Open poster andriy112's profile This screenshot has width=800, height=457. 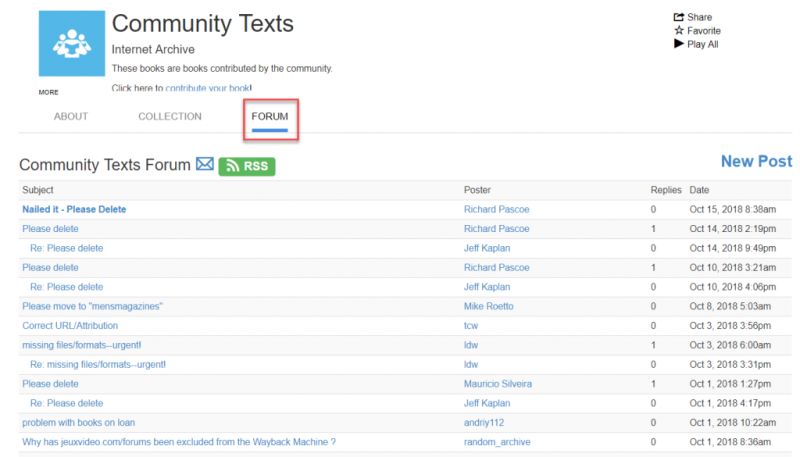(484, 422)
